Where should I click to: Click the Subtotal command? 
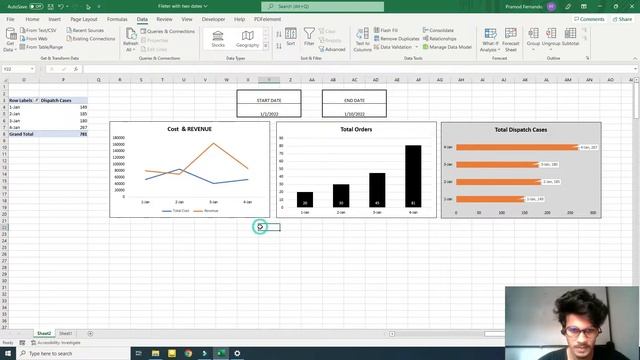[x=570, y=37]
